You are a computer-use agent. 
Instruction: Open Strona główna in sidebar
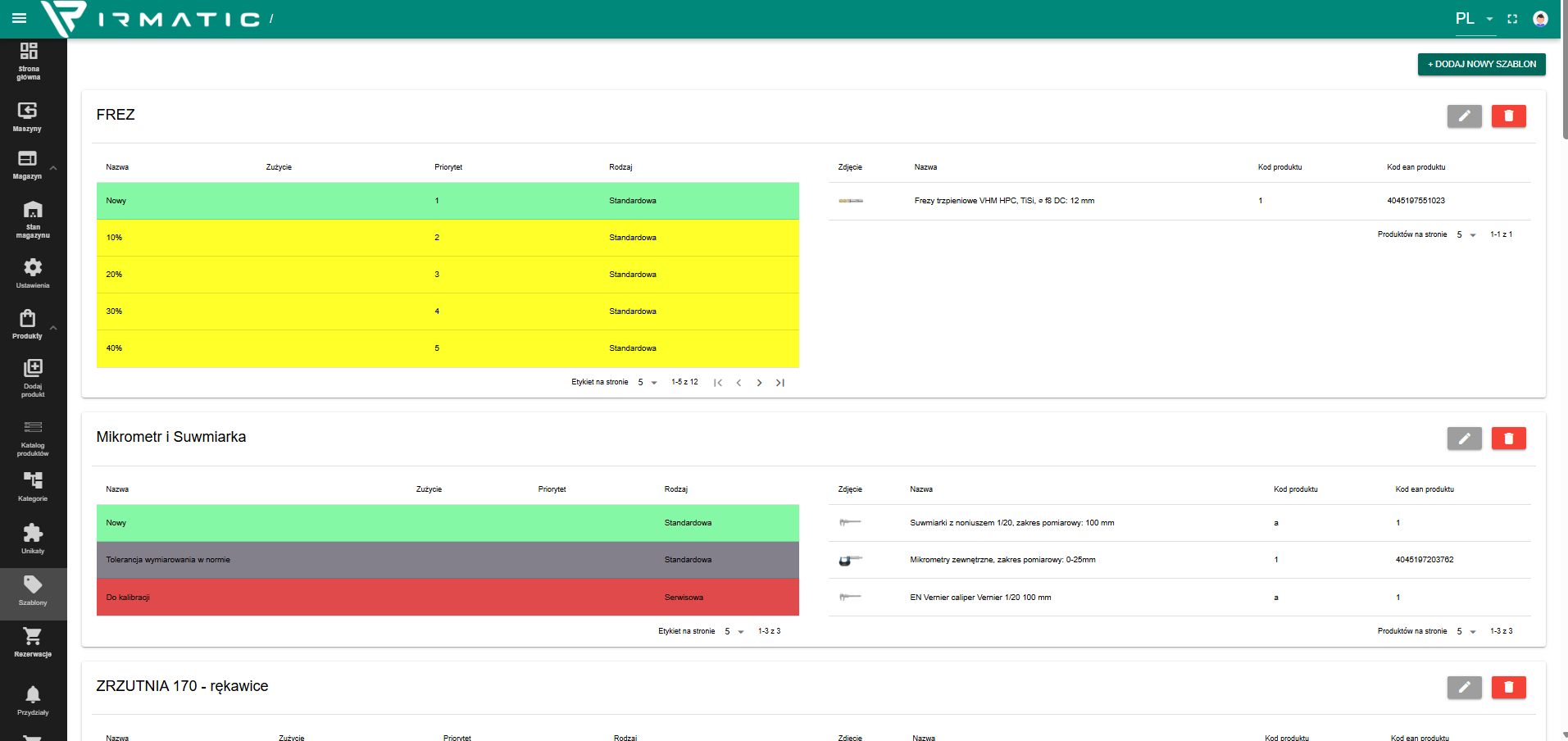[29, 61]
